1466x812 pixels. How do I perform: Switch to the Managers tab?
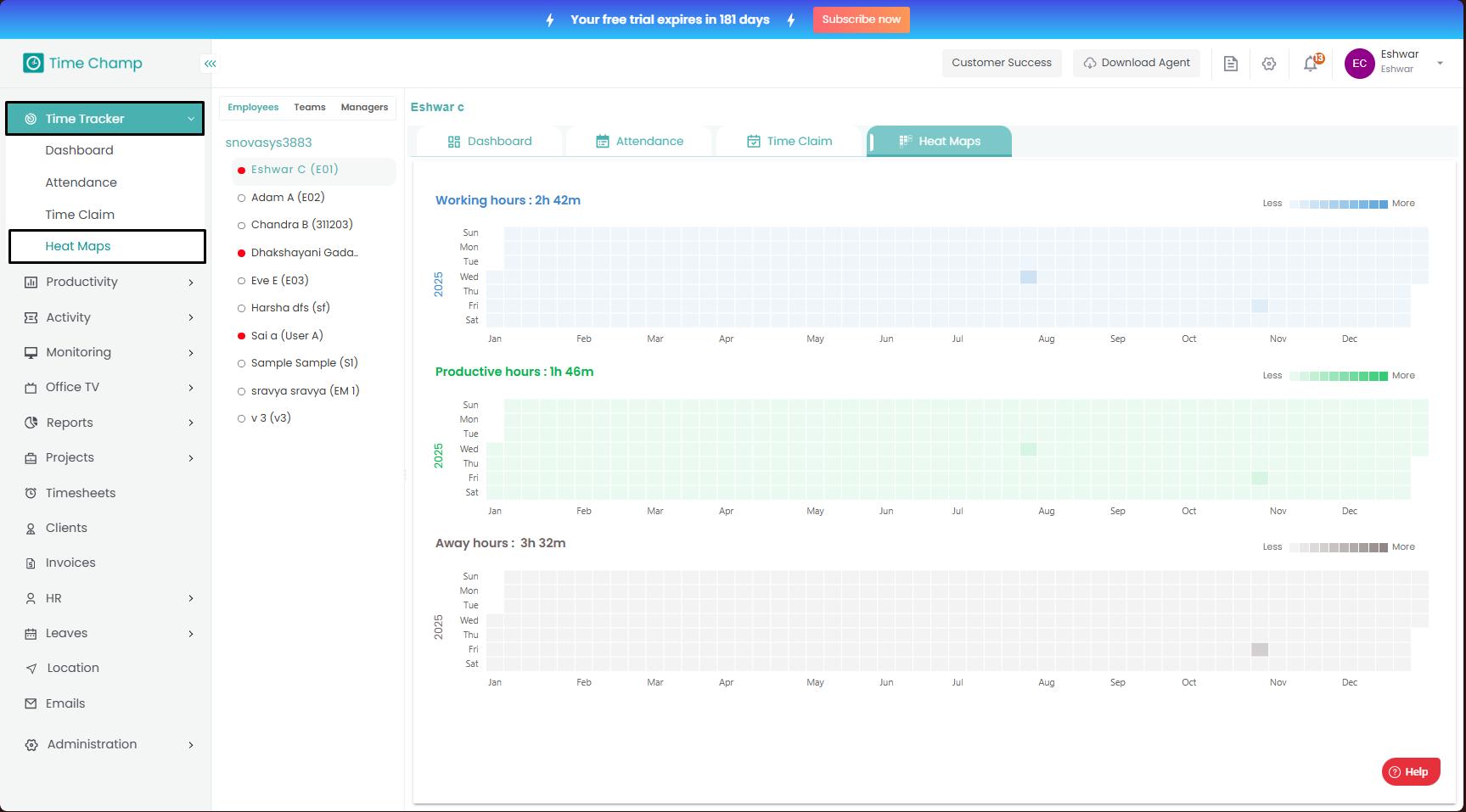click(364, 108)
